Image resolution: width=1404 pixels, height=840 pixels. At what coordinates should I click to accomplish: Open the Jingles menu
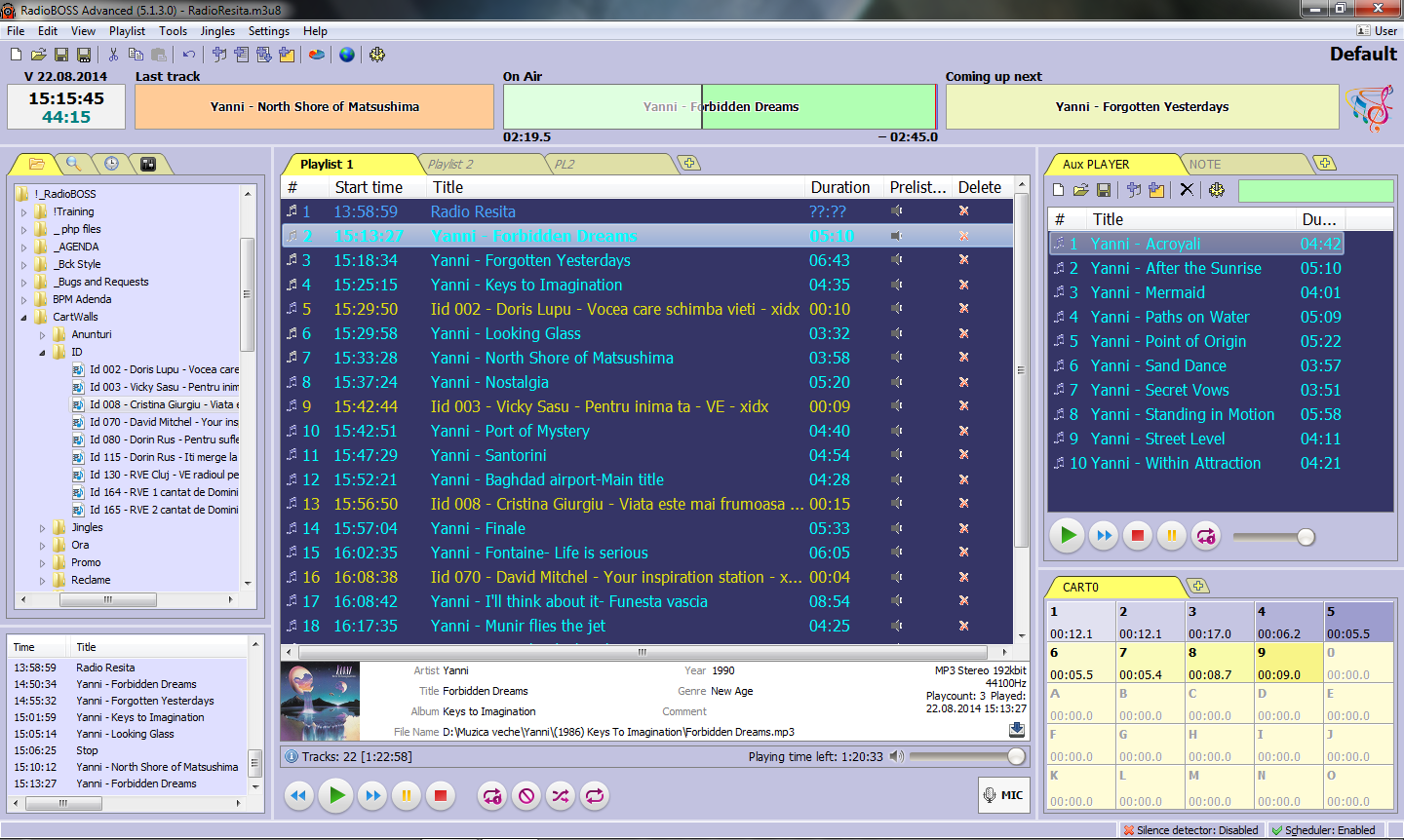point(217,31)
